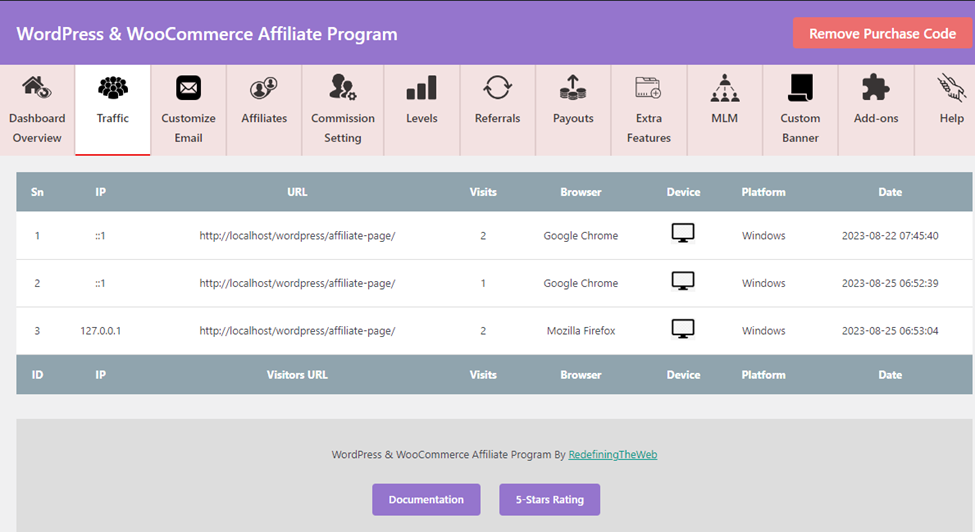Switch to the Customize Email tab label

click(x=188, y=128)
